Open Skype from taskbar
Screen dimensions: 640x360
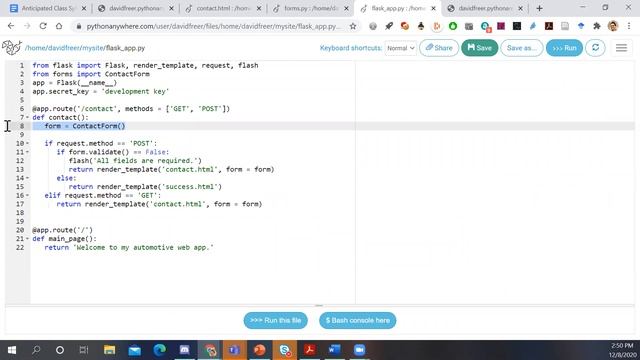coord(284,350)
